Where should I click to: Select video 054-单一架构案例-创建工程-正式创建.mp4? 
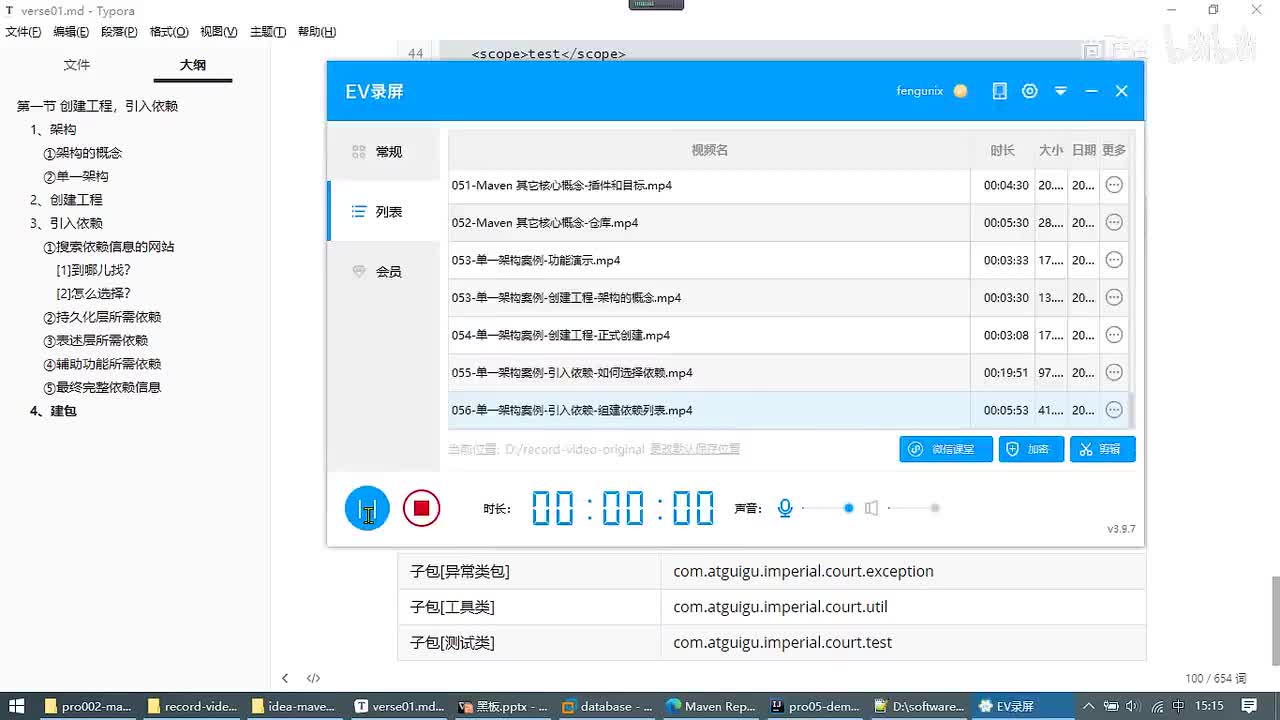click(x=709, y=335)
